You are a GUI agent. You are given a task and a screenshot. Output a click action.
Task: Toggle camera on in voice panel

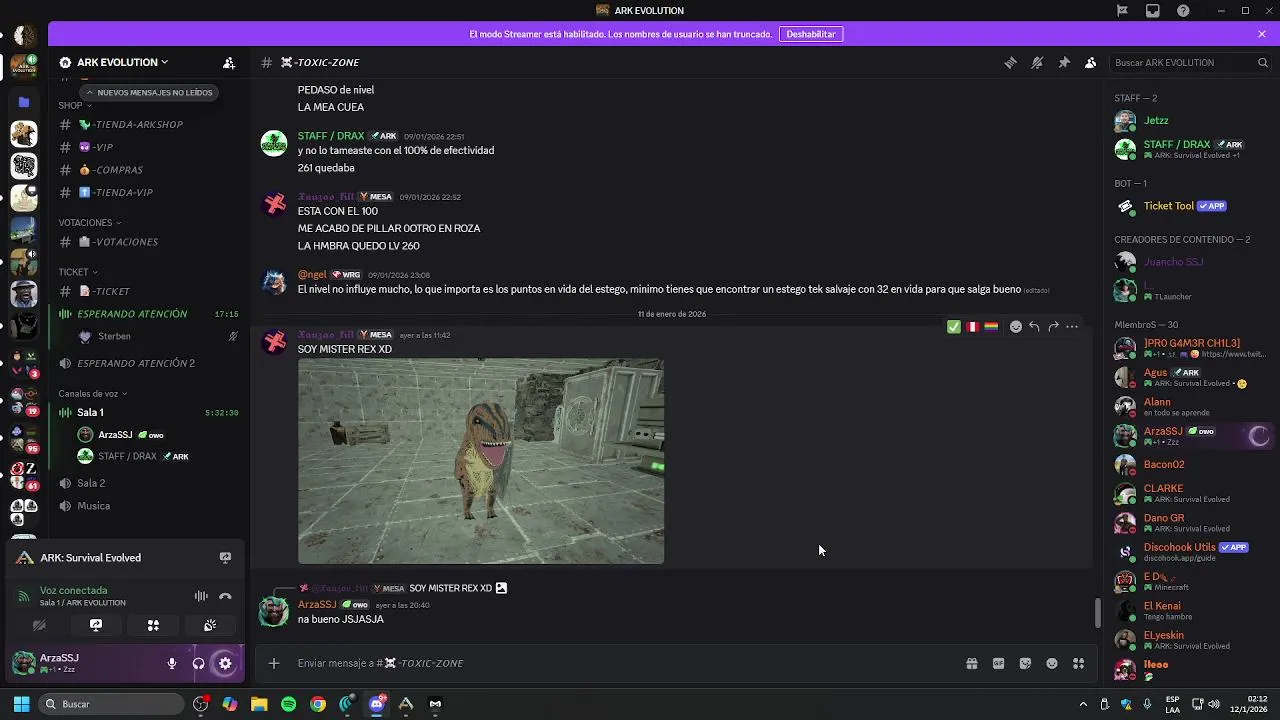point(39,625)
